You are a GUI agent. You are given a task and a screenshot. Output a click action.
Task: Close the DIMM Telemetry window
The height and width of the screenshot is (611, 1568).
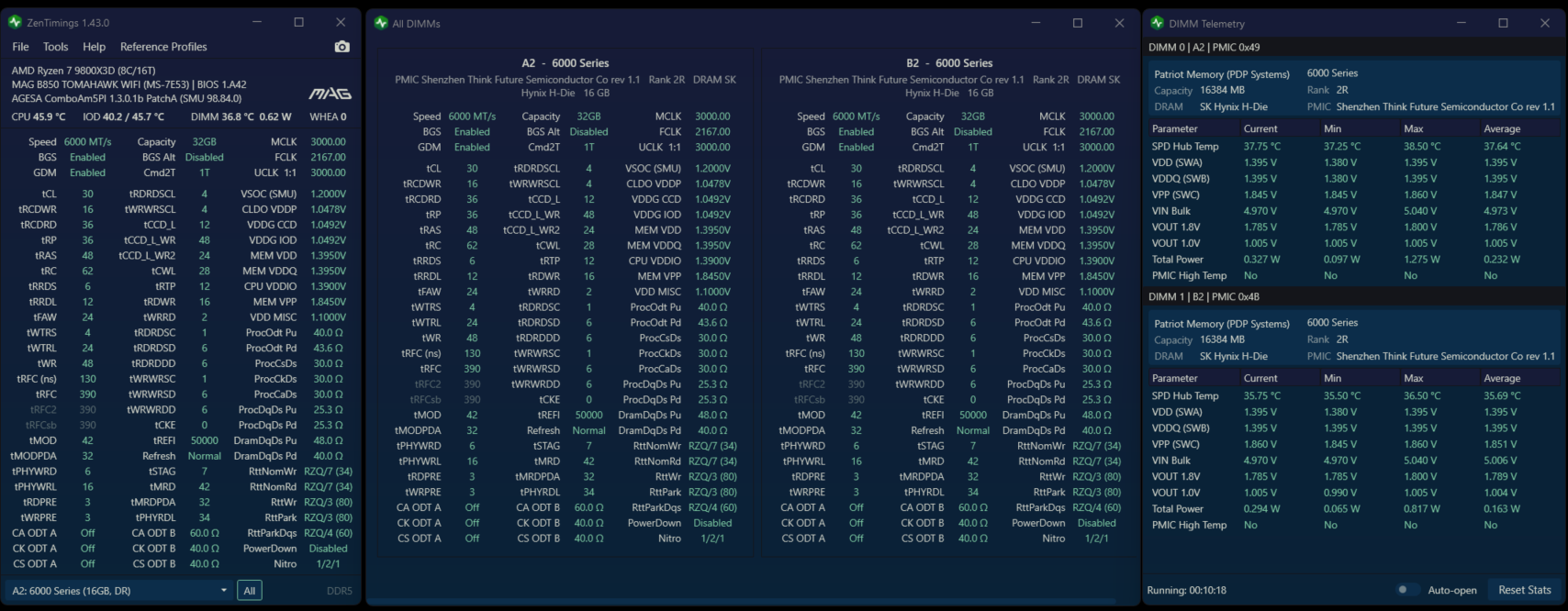point(1545,23)
